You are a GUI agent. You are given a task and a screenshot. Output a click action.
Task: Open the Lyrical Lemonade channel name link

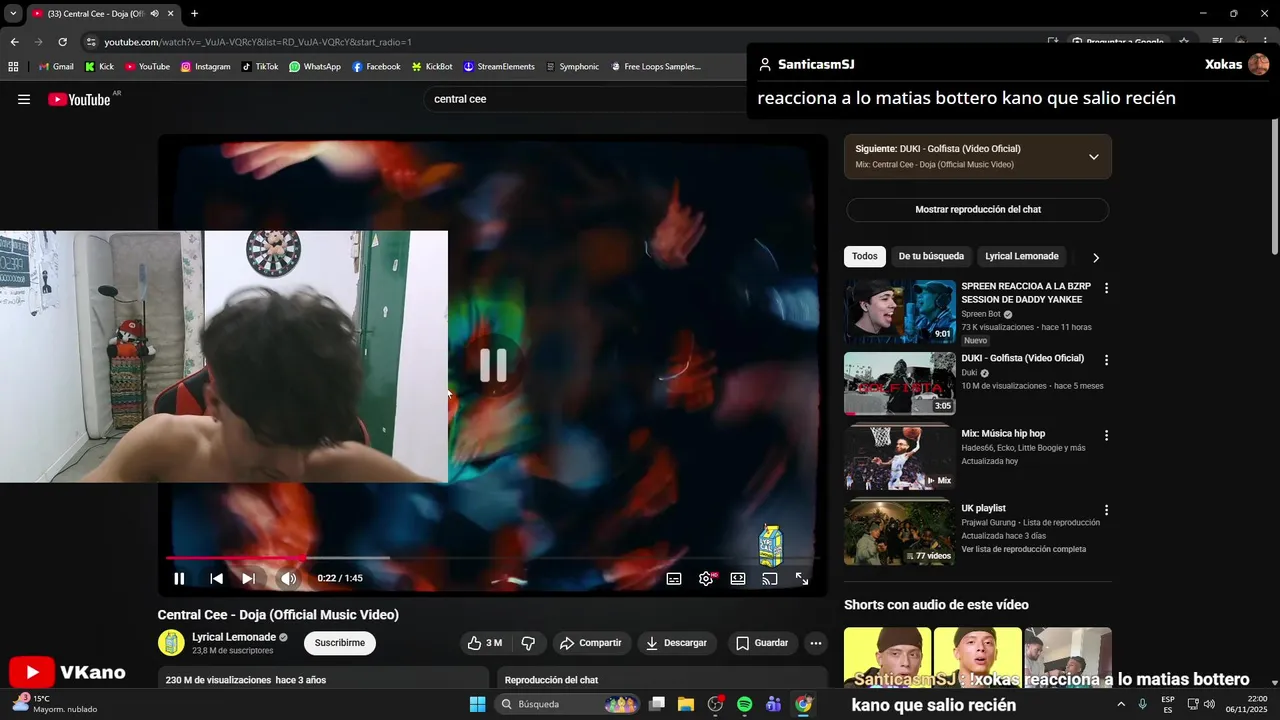click(234, 637)
